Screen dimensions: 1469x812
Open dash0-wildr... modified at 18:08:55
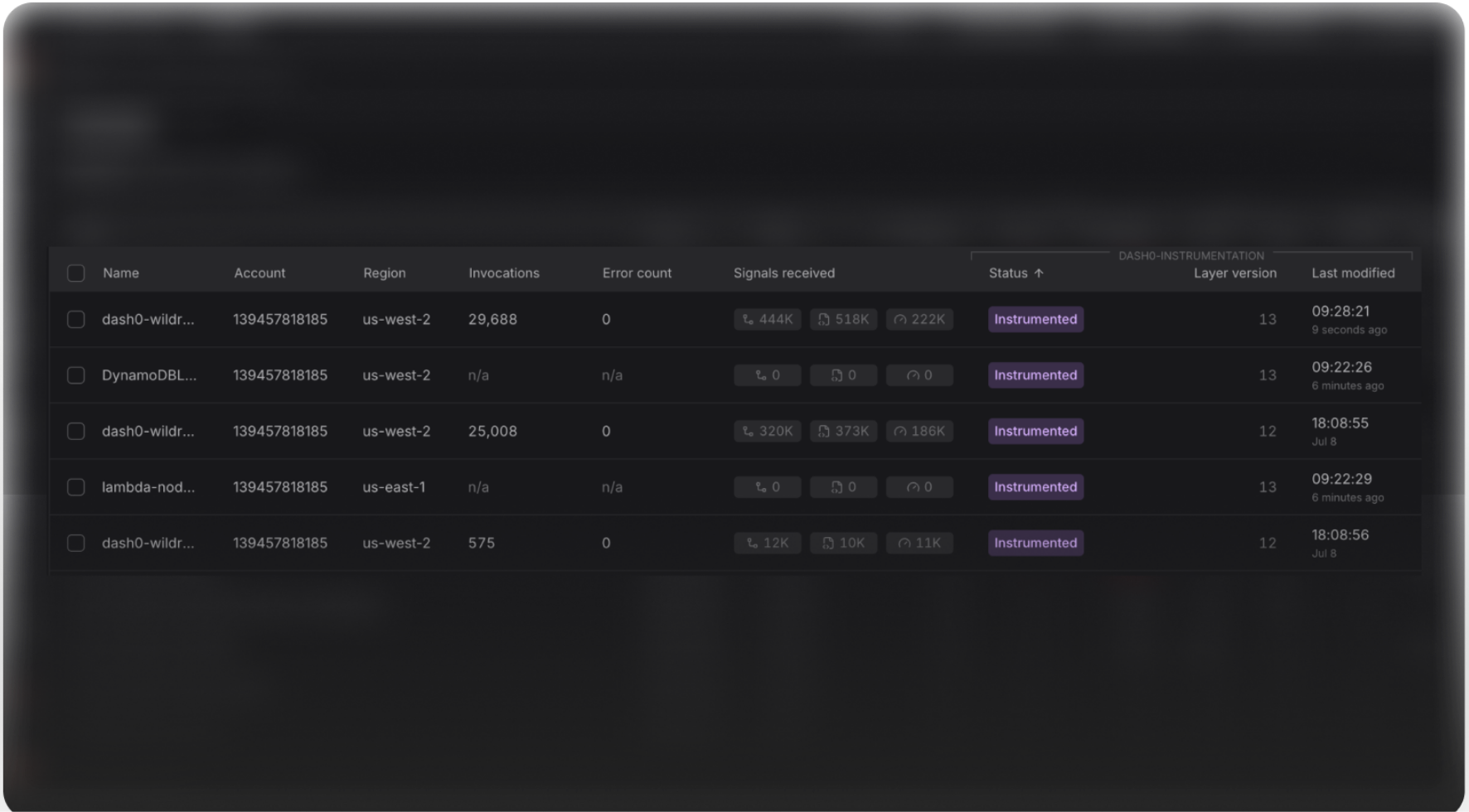(148, 432)
